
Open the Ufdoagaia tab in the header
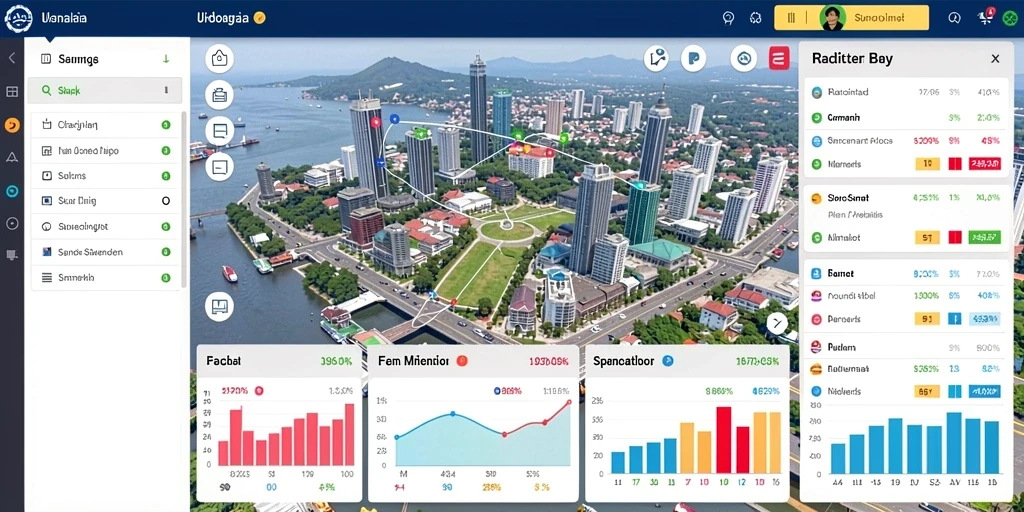tap(223, 18)
